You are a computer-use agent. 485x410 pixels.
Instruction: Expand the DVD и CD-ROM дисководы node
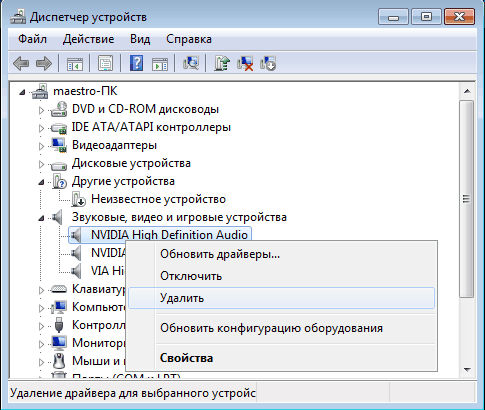click(x=41, y=110)
